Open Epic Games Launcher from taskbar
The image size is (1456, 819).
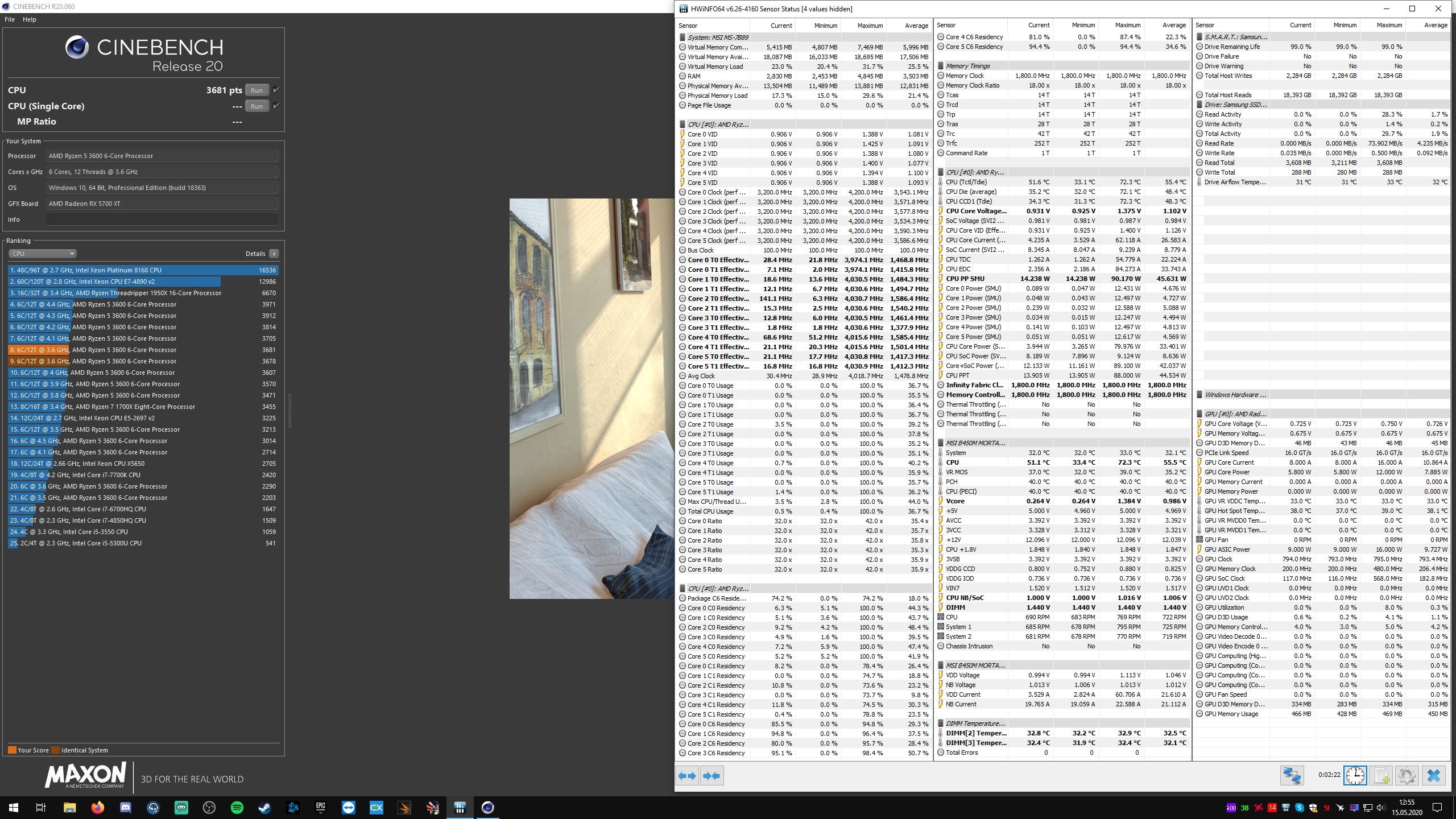[x=320, y=807]
